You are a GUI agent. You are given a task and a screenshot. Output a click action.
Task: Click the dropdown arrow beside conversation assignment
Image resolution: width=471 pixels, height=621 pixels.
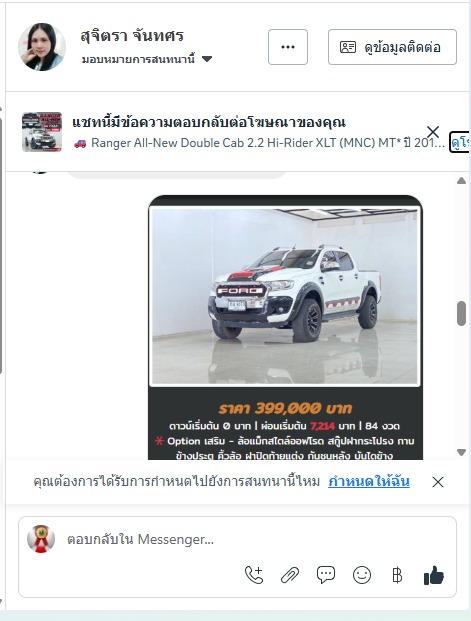(x=207, y=59)
